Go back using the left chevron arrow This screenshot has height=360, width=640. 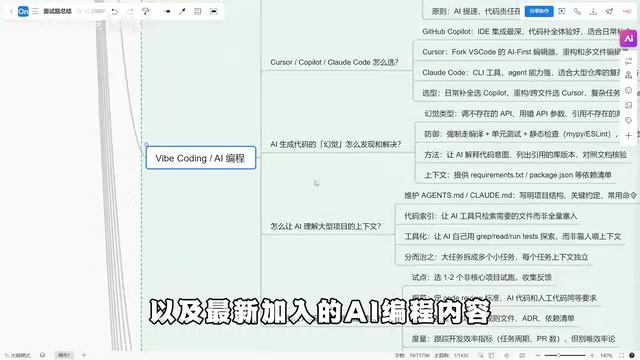pyautogui.click(x=11, y=11)
